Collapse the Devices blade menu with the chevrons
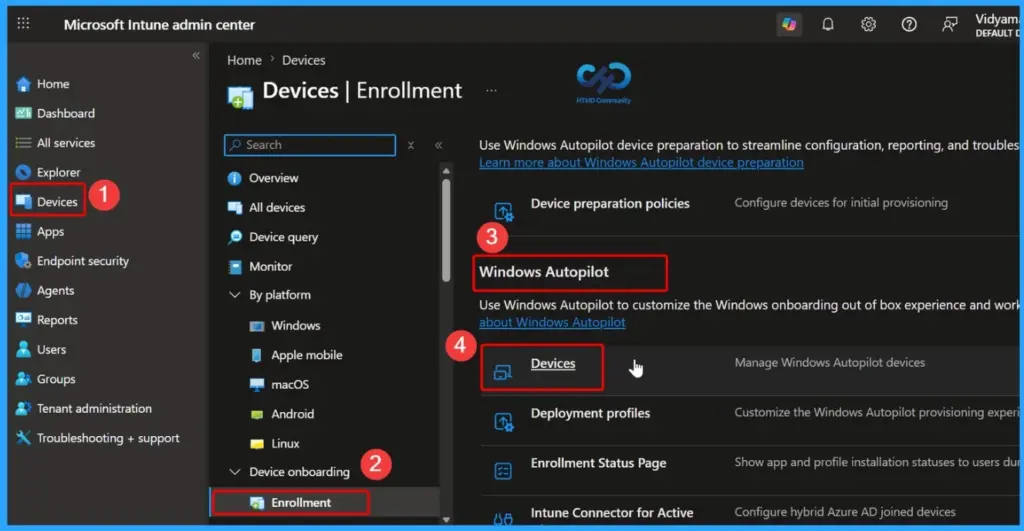The height and width of the screenshot is (531, 1024). point(439,145)
